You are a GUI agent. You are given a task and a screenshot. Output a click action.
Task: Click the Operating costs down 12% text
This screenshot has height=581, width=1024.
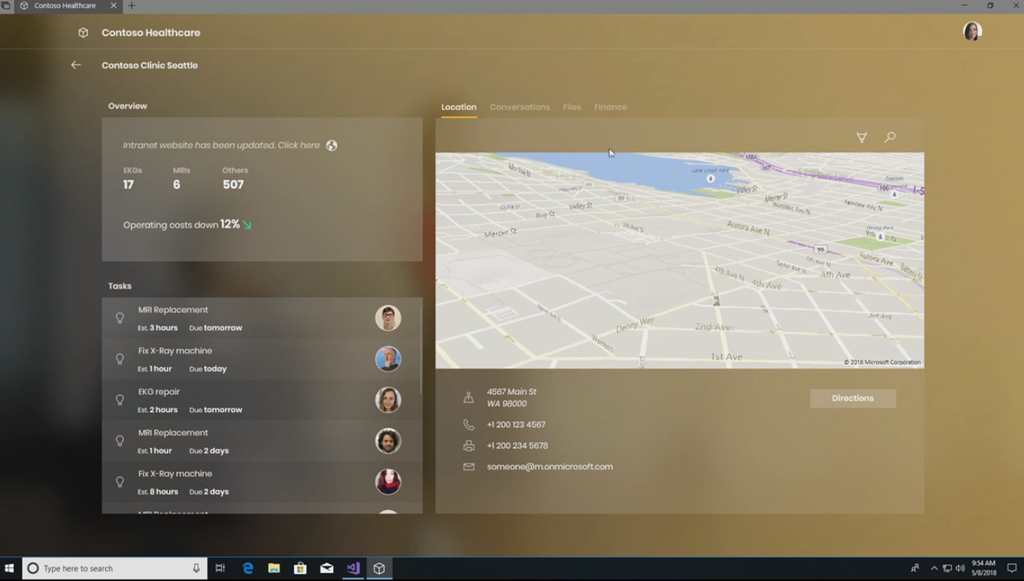coord(182,225)
